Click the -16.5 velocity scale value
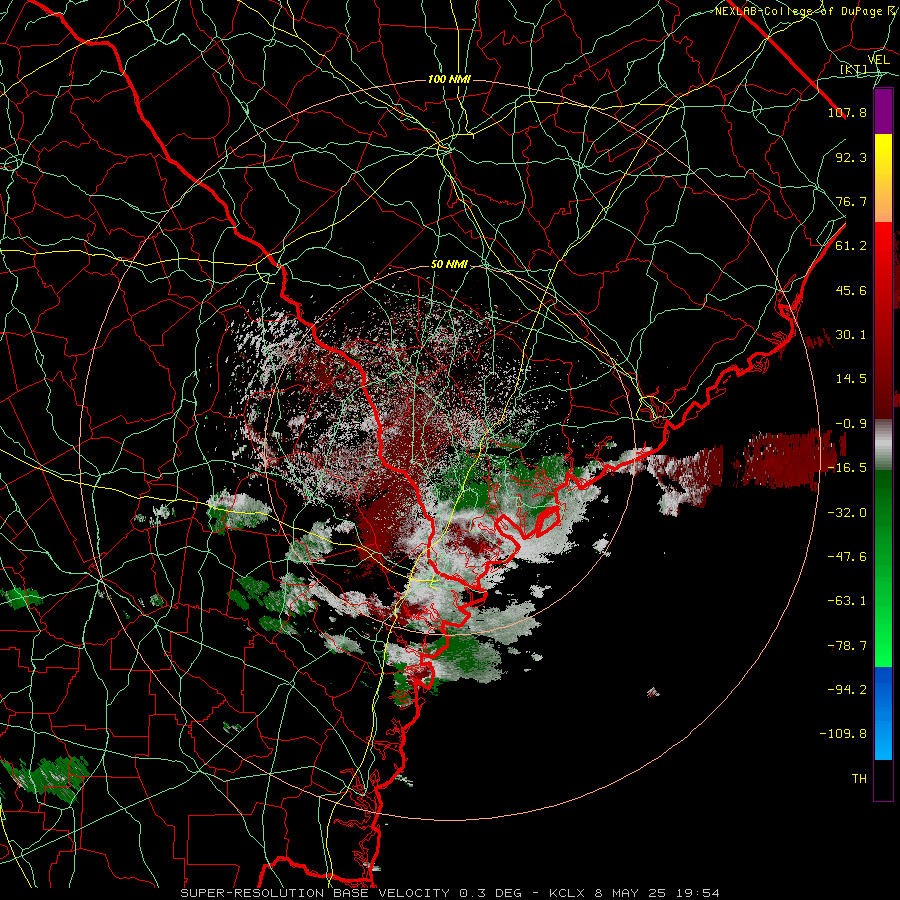The height and width of the screenshot is (900, 900). tap(847, 468)
